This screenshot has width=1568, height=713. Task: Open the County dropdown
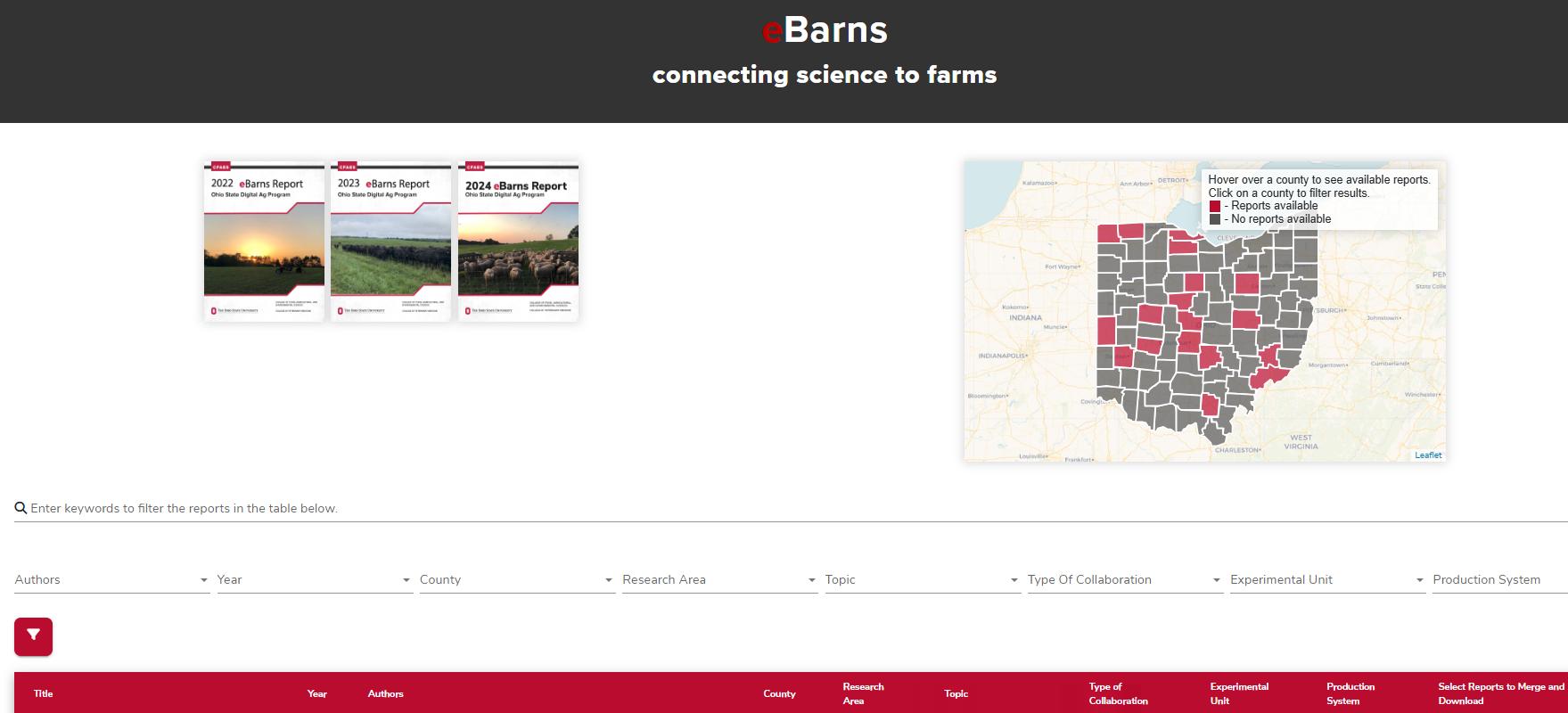[517, 579]
